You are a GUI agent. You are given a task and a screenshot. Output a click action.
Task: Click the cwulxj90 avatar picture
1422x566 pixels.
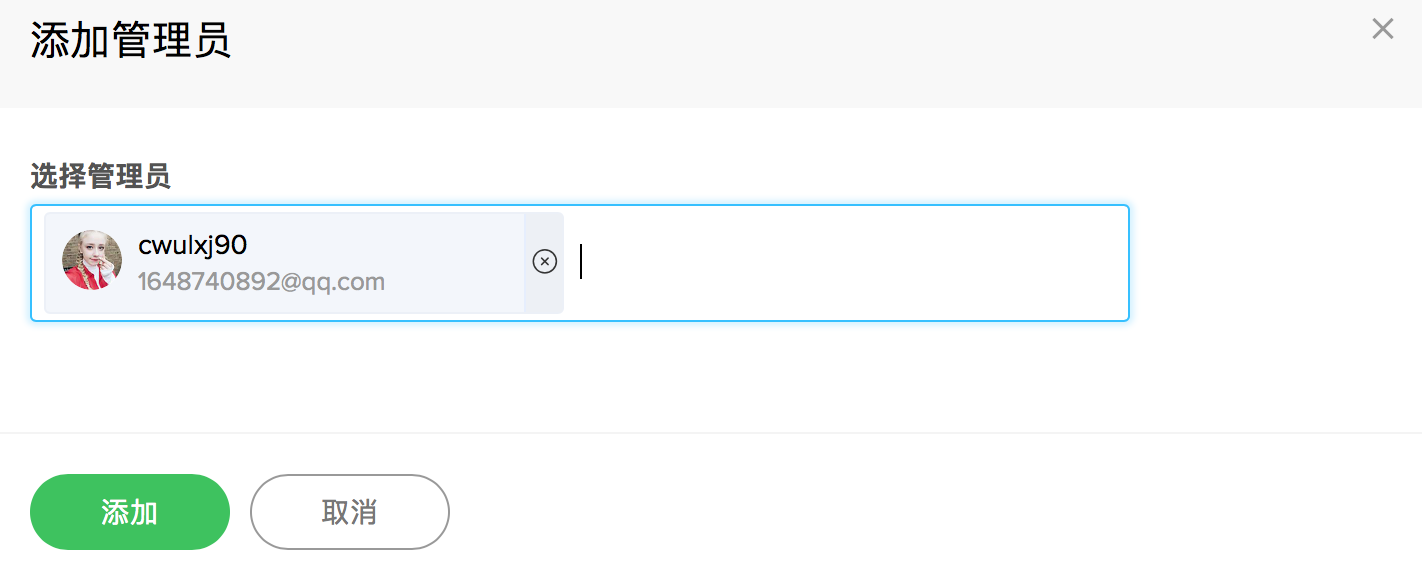tap(92, 261)
